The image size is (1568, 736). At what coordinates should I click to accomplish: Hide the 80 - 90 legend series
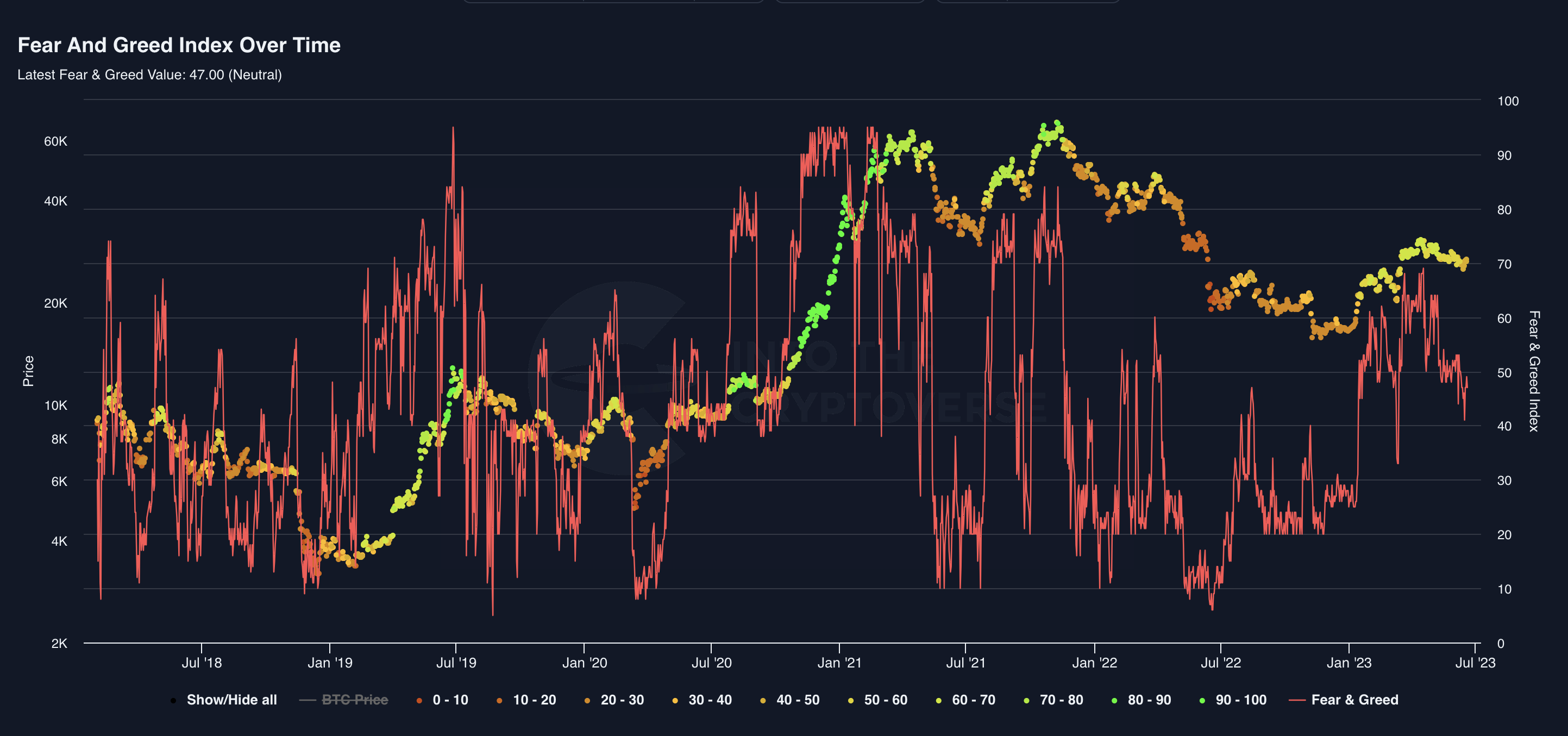[1149, 700]
